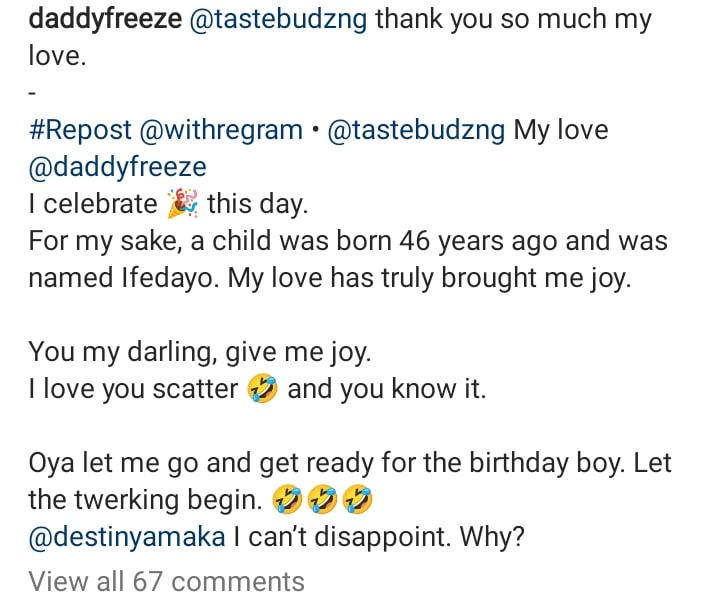Viewport: 720px width, 599px height.
Task: Tap the party popper emoji after 'celebrate'
Action: point(182,203)
